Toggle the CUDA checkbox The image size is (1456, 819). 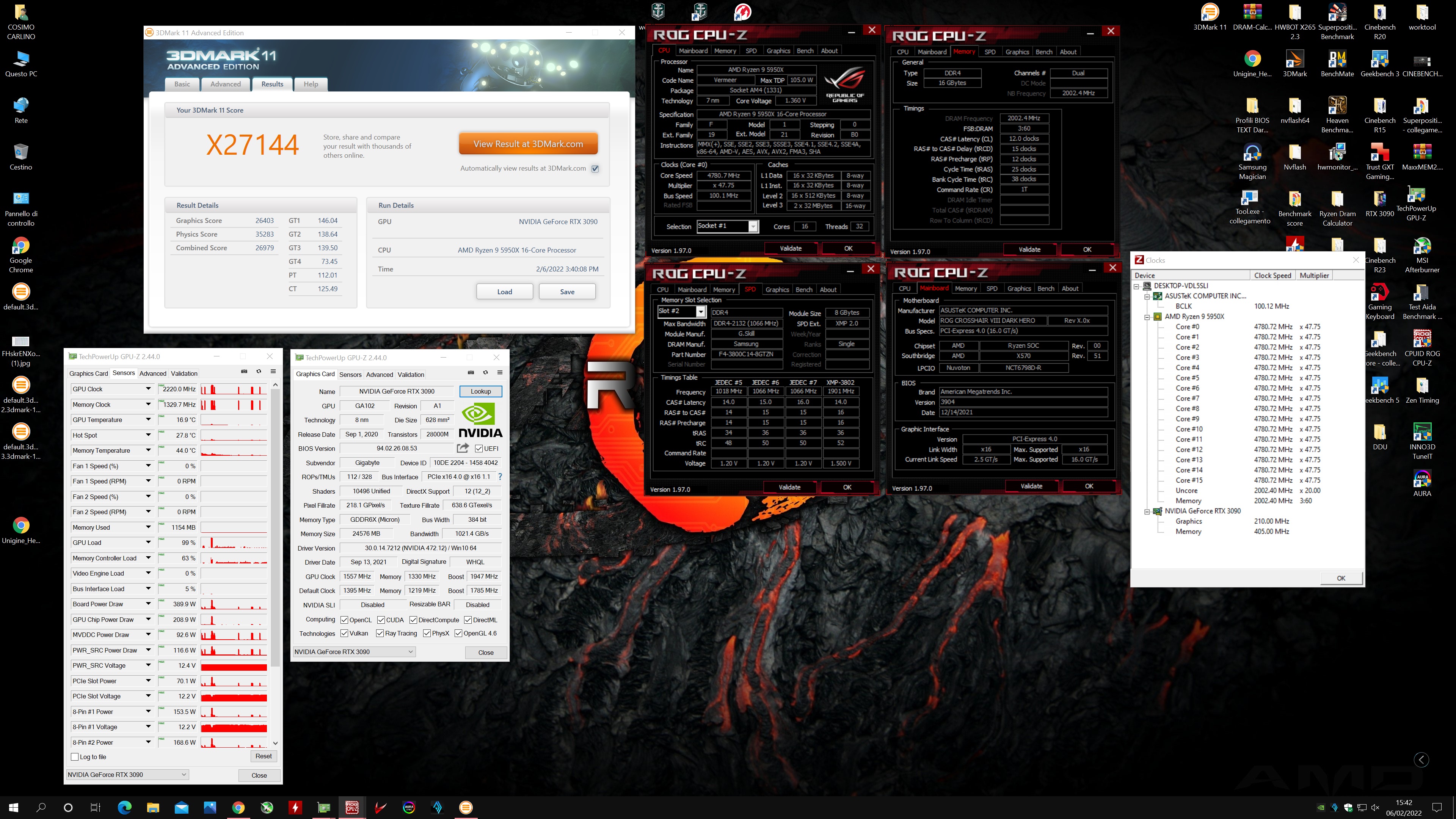click(x=381, y=620)
